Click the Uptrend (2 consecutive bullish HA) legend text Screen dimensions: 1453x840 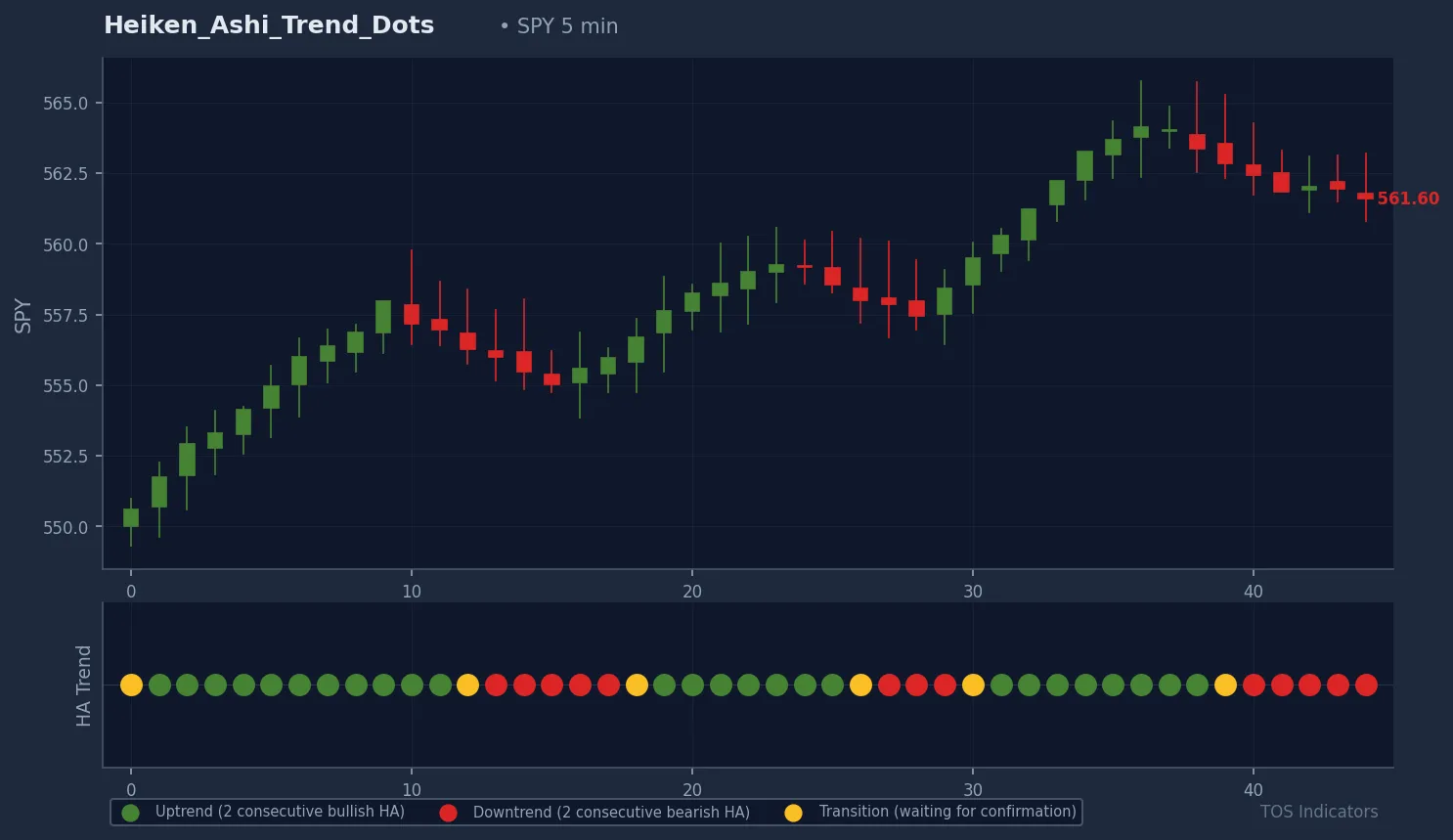(280, 812)
